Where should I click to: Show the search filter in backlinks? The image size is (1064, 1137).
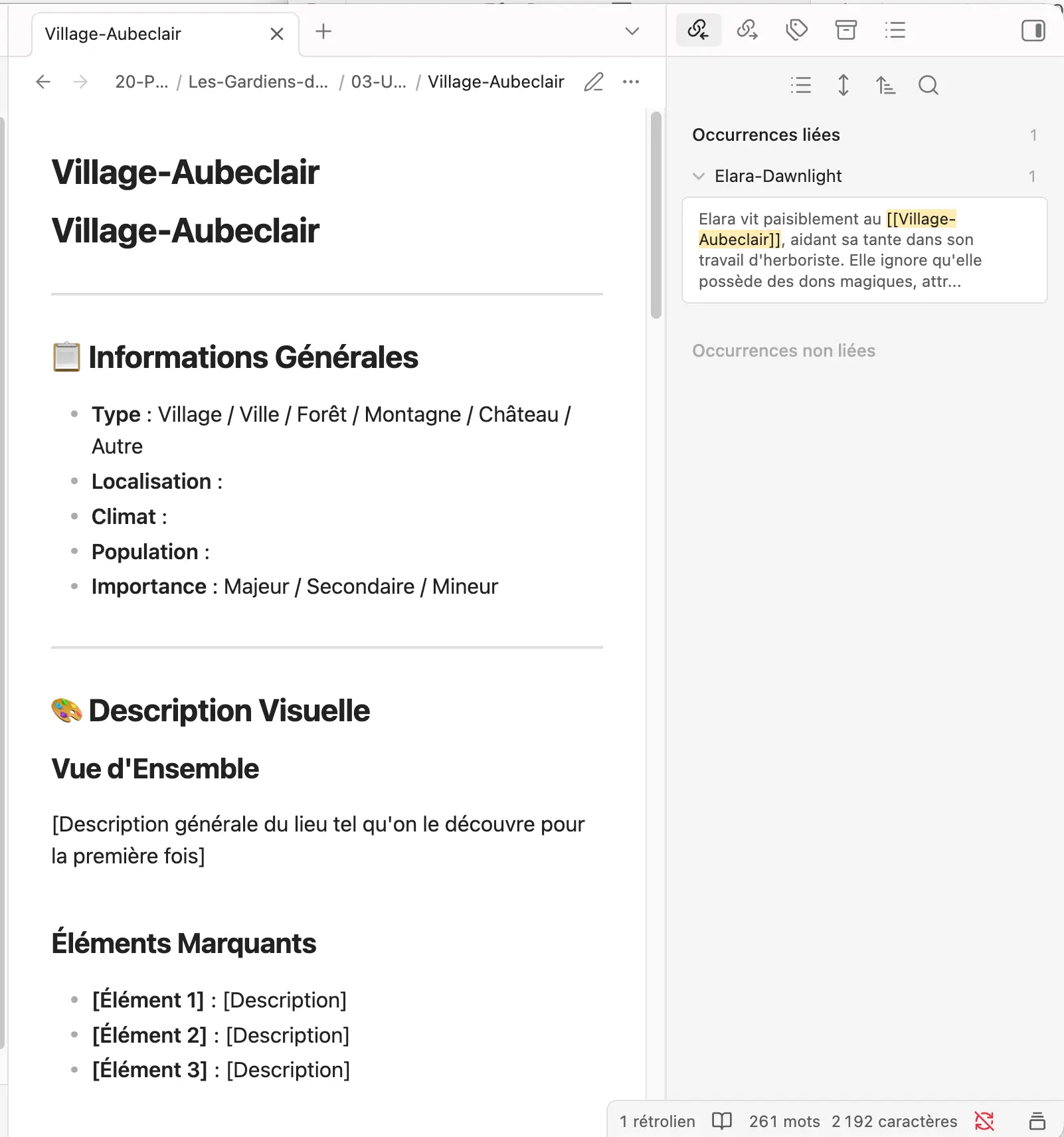(x=928, y=85)
